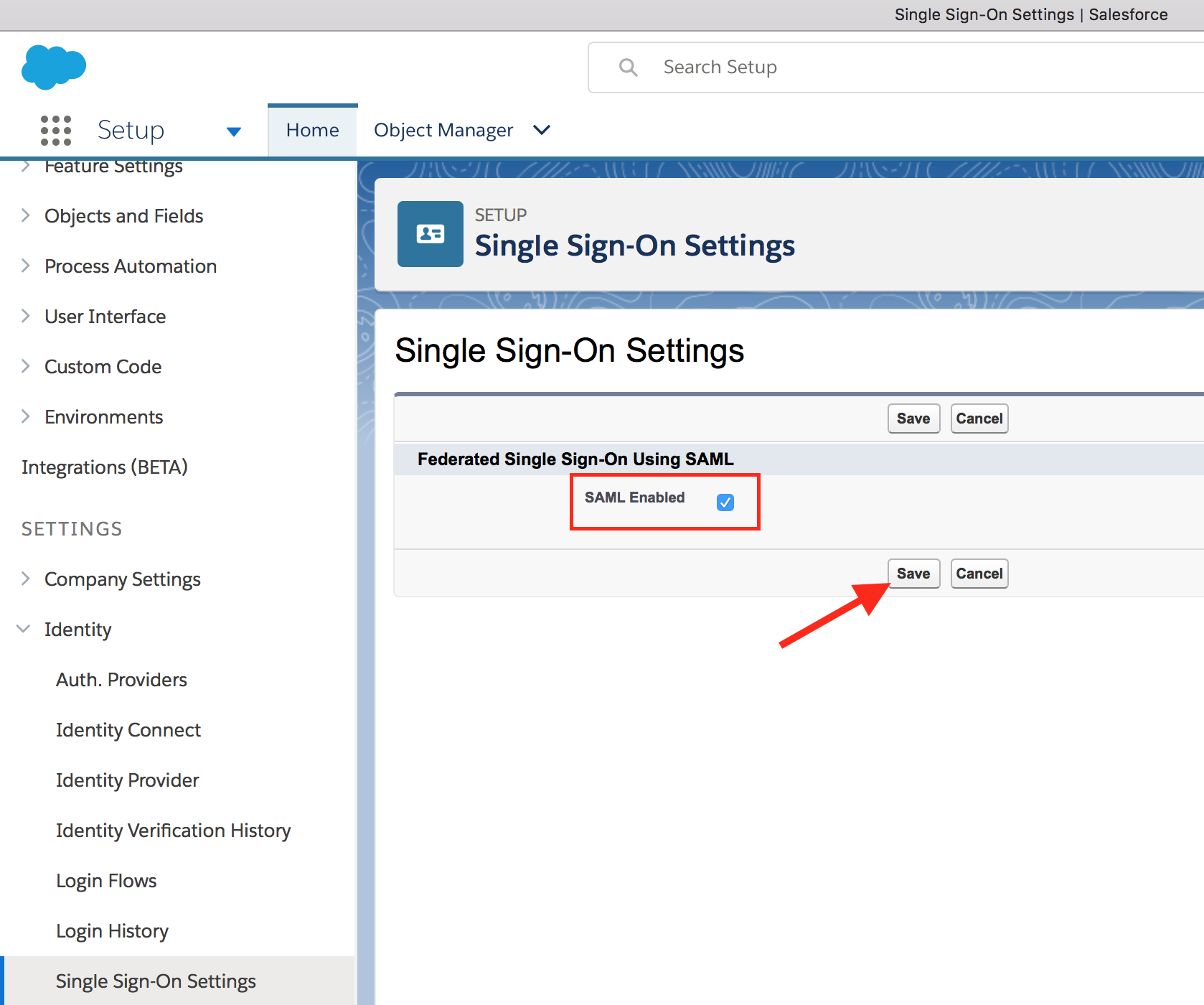This screenshot has height=1005, width=1204.
Task: Click the Process Automation label
Action: tap(131, 266)
